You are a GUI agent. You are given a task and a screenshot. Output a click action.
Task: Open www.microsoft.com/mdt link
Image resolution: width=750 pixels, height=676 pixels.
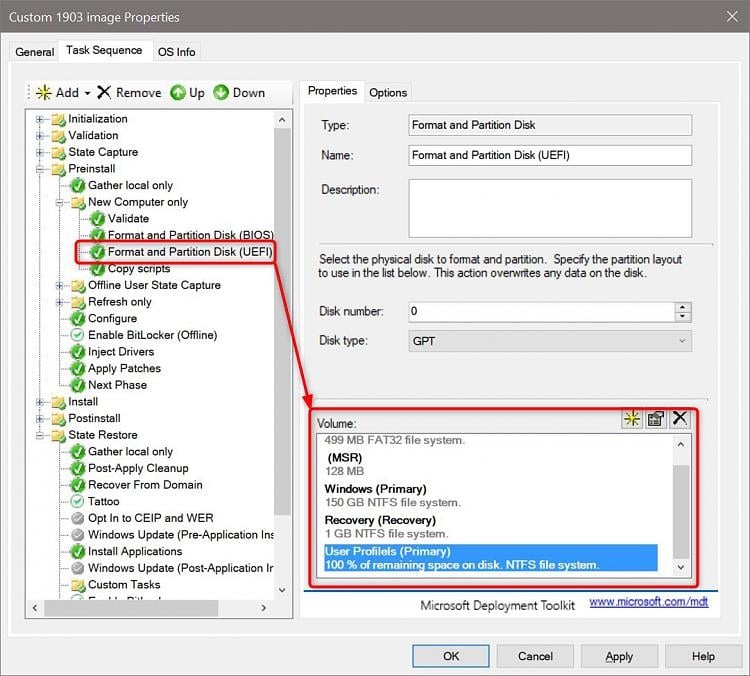tap(649, 602)
